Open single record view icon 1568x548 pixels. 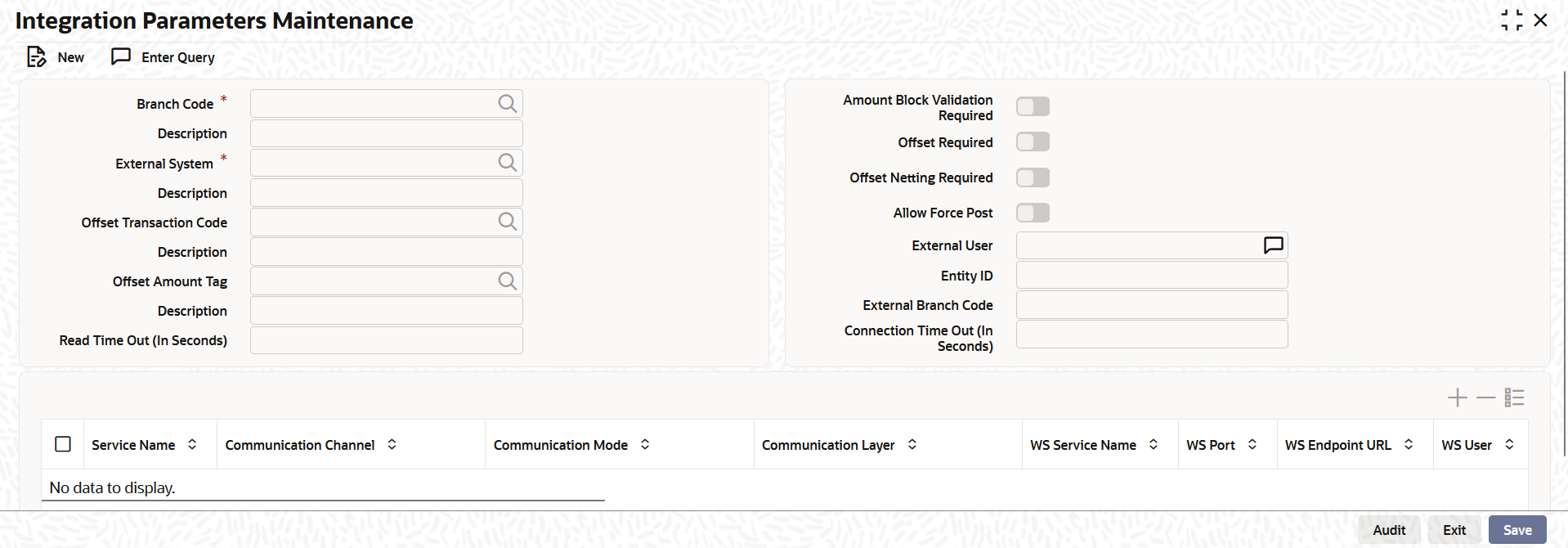pyautogui.click(x=1514, y=398)
